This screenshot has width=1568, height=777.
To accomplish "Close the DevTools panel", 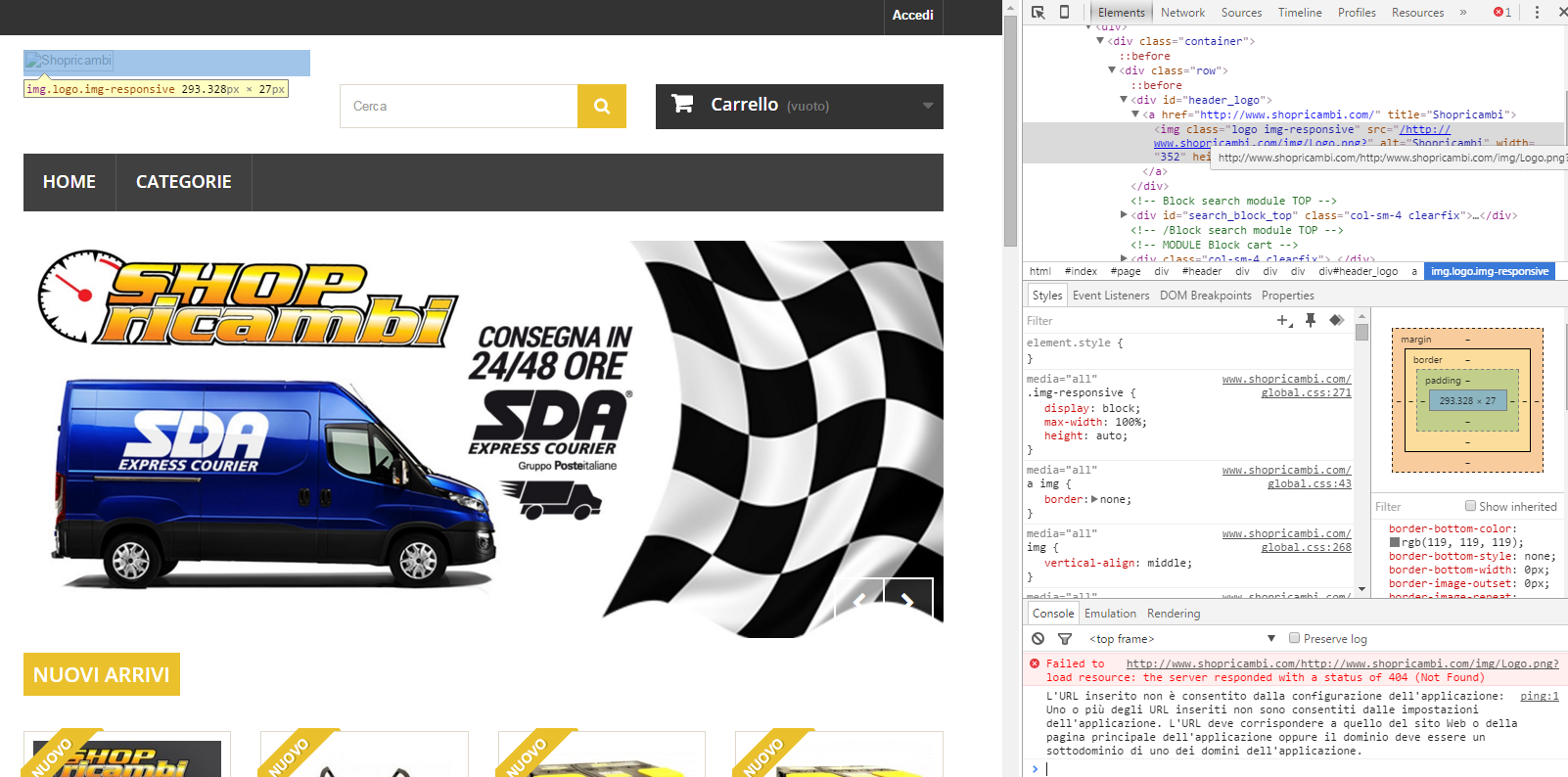I will (1561, 12).
